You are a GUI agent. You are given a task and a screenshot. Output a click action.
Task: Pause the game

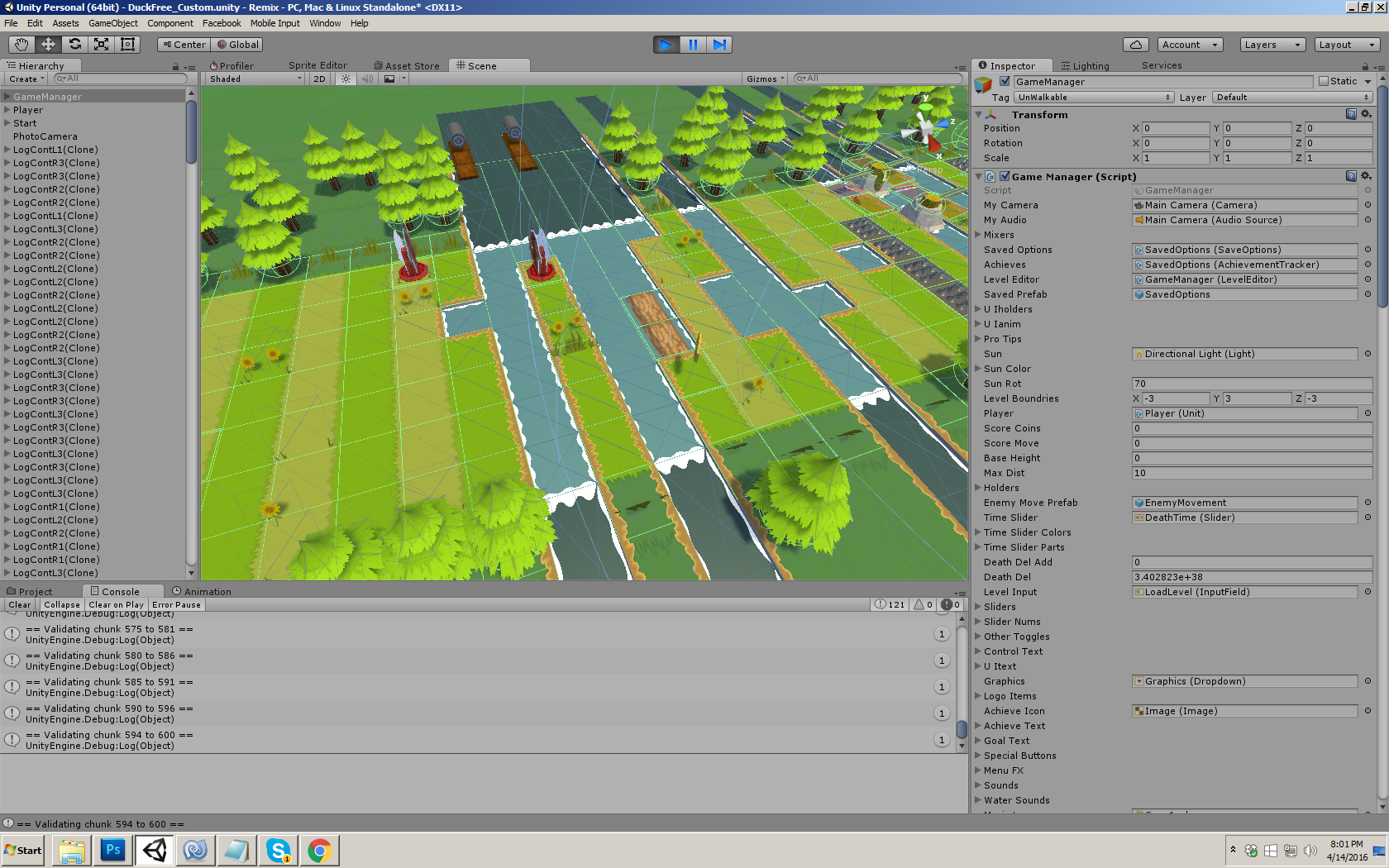[693, 45]
